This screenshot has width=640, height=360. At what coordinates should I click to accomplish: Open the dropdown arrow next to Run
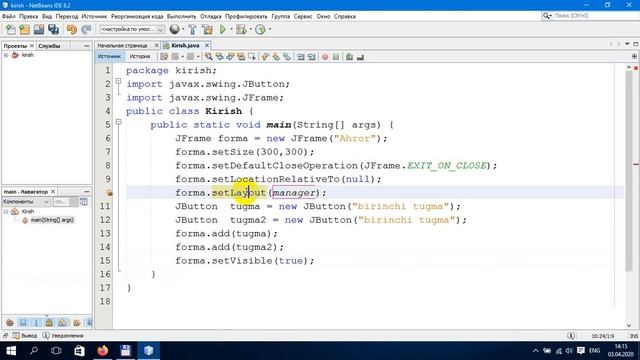231,29
